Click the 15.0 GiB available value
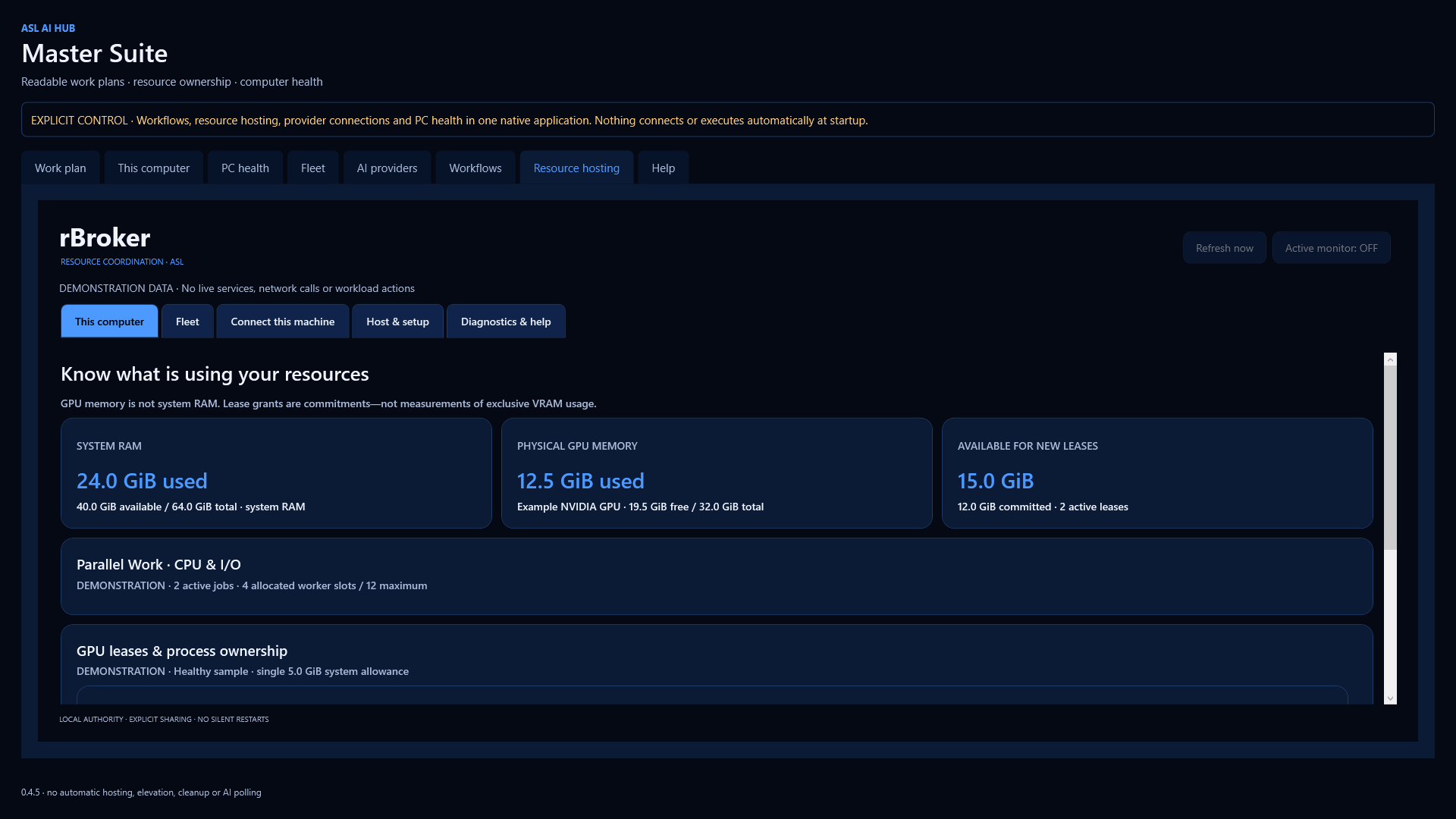The image size is (1456, 819). [995, 481]
